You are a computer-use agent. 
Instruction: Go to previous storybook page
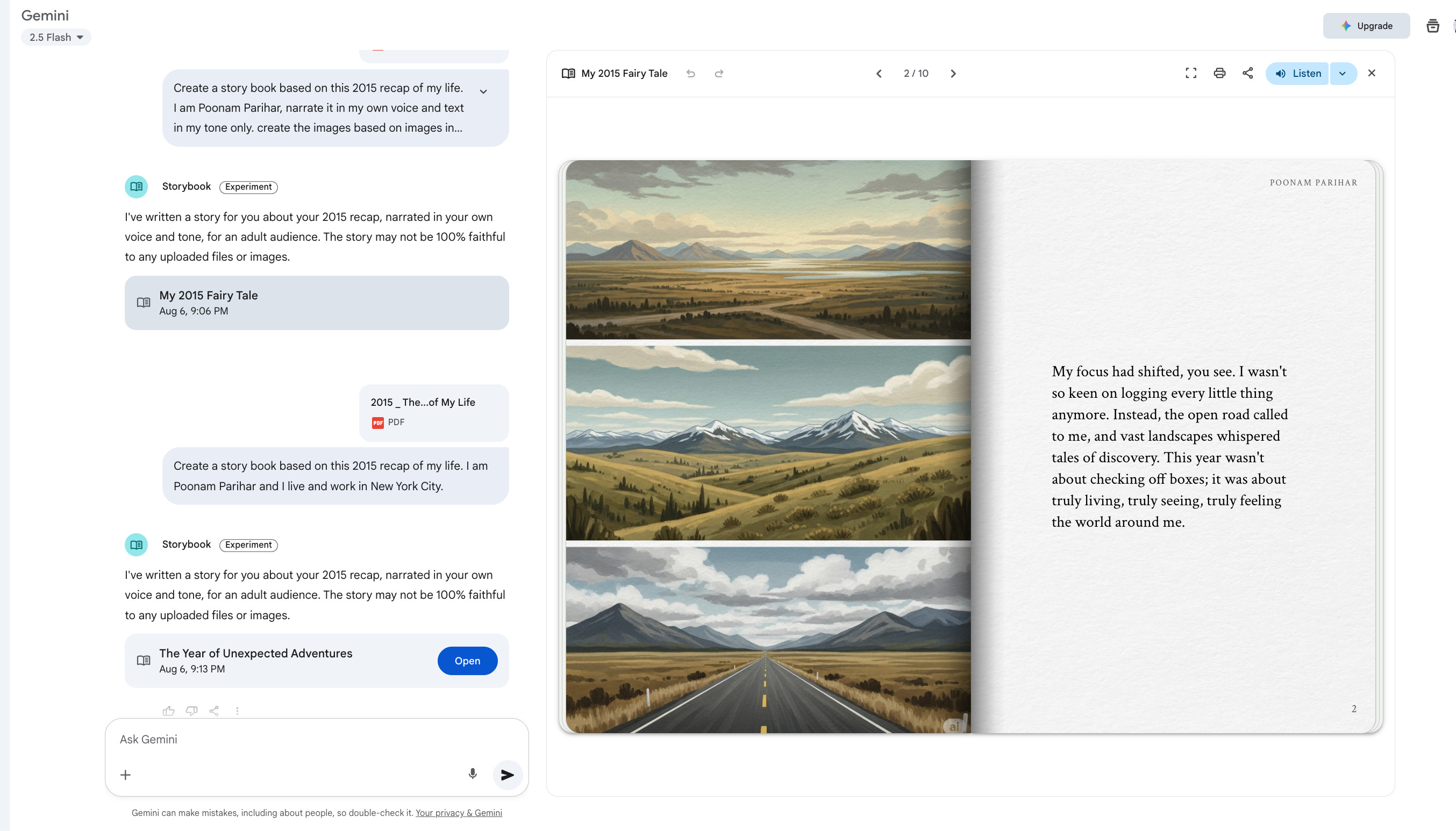pyautogui.click(x=879, y=74)
